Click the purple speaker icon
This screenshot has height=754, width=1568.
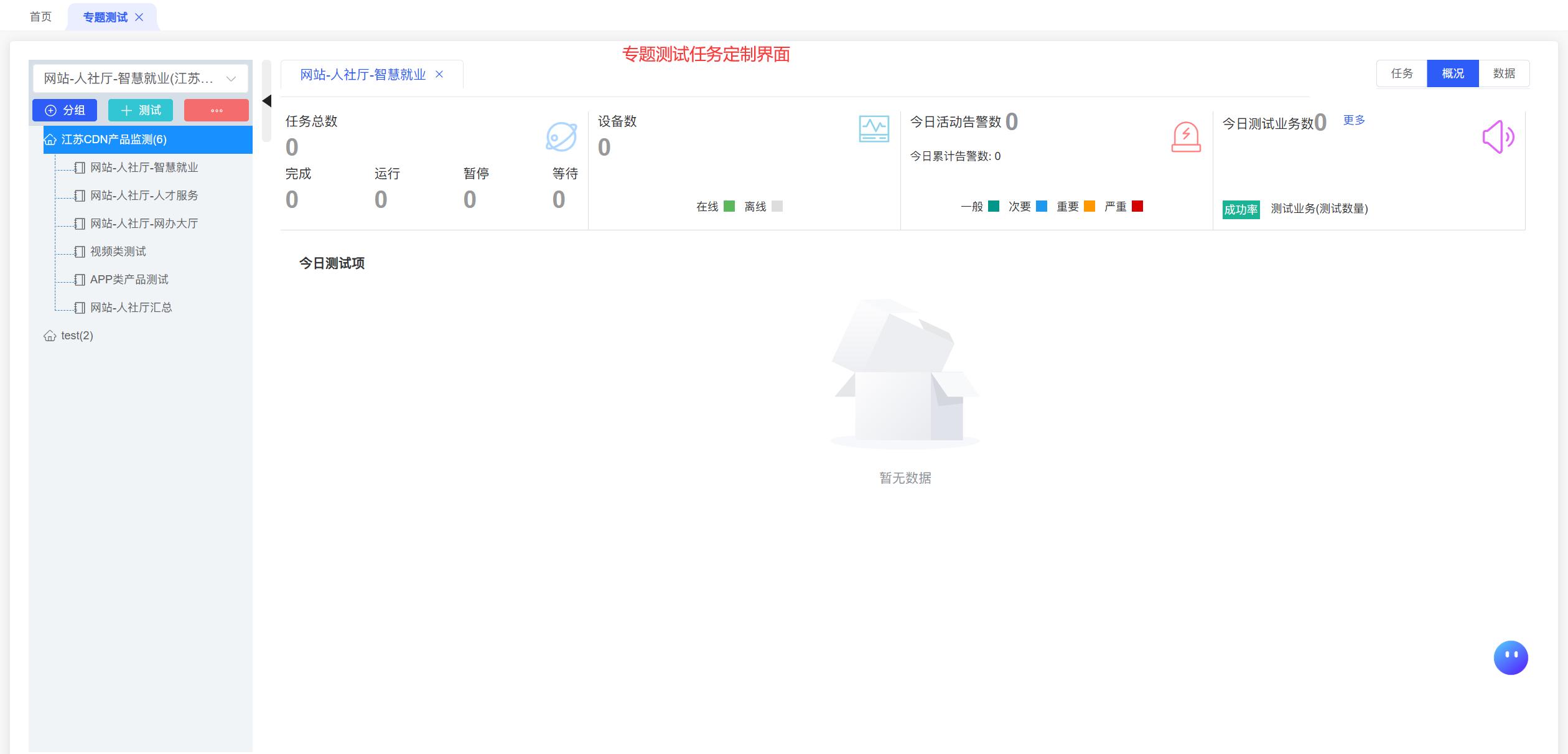tap(1498, 137)
